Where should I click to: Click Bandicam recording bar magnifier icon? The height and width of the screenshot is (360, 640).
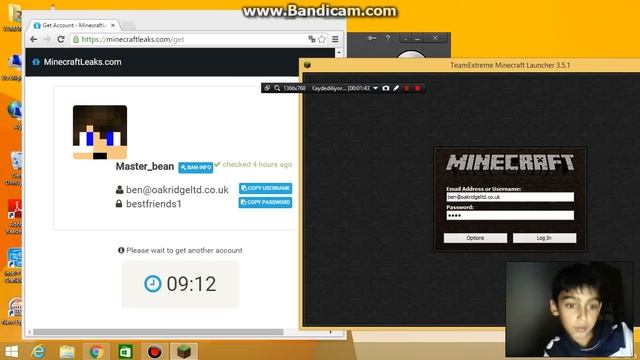point(277,88)
